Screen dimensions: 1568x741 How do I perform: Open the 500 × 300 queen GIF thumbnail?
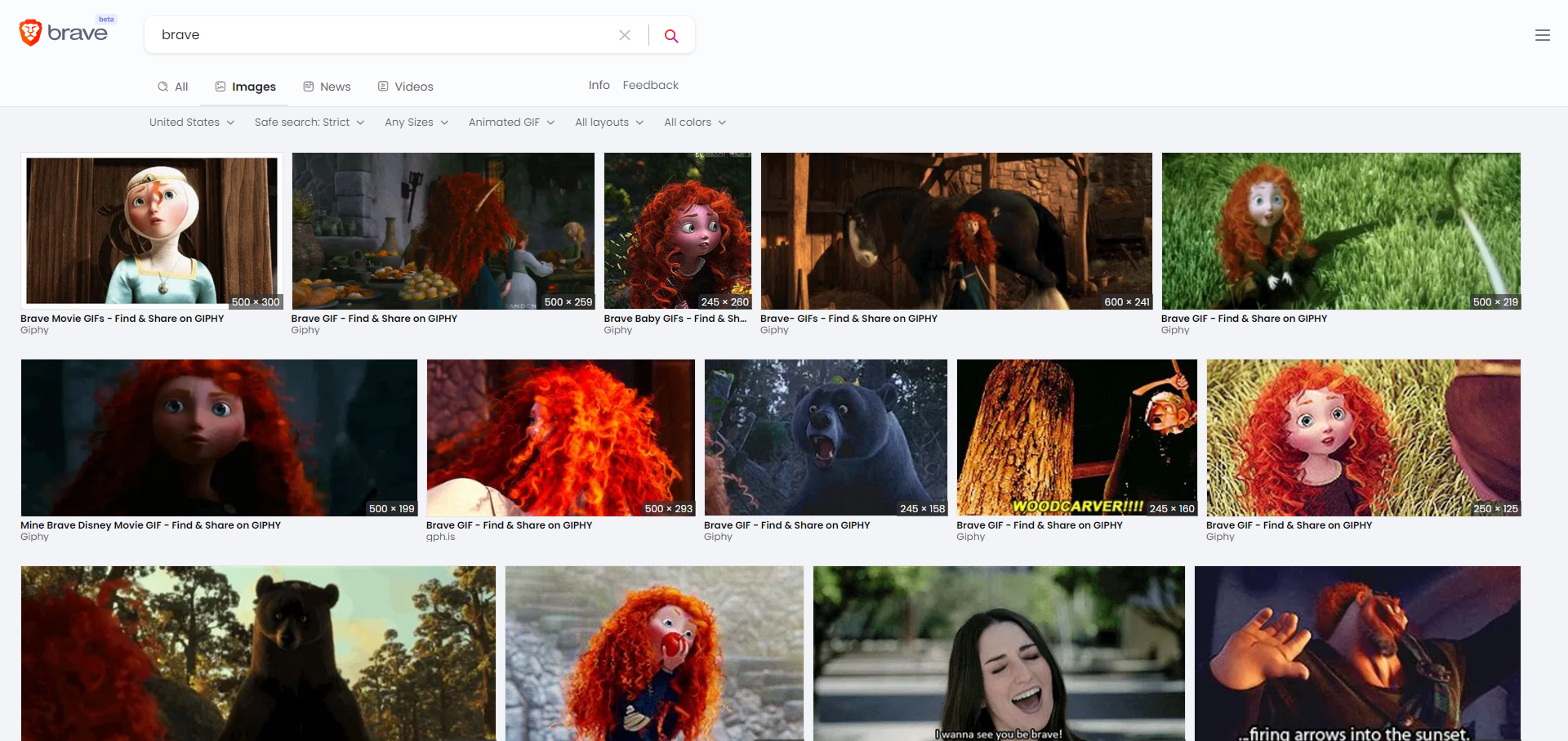(152, 231)
